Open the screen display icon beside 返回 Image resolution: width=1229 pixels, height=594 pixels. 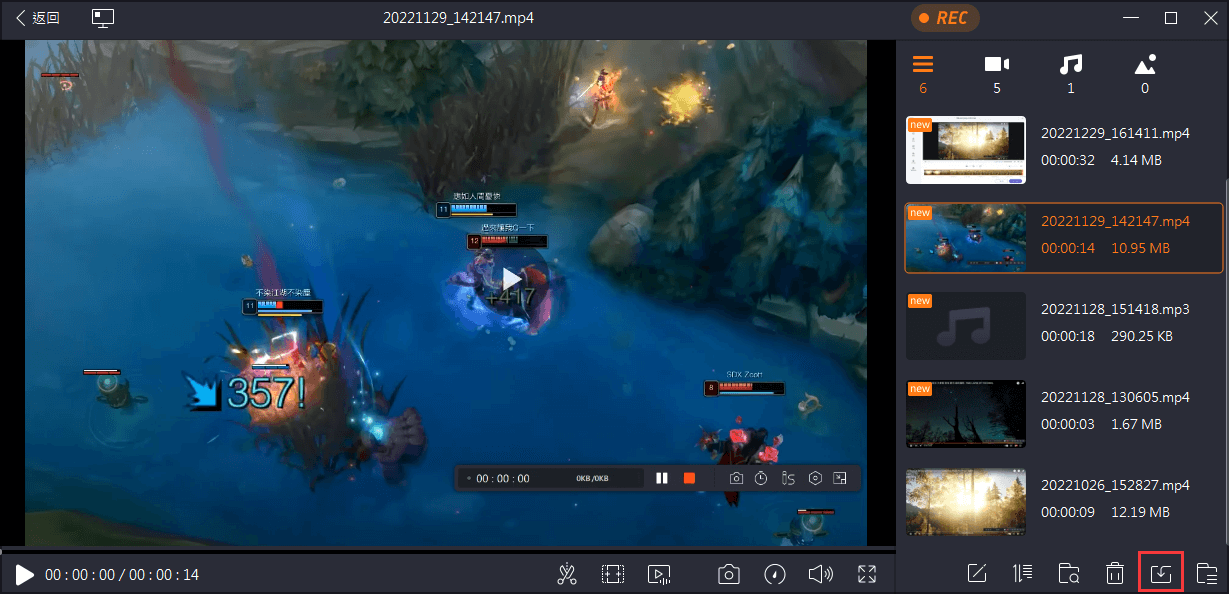pyautogui.click(x=102, y=18)
